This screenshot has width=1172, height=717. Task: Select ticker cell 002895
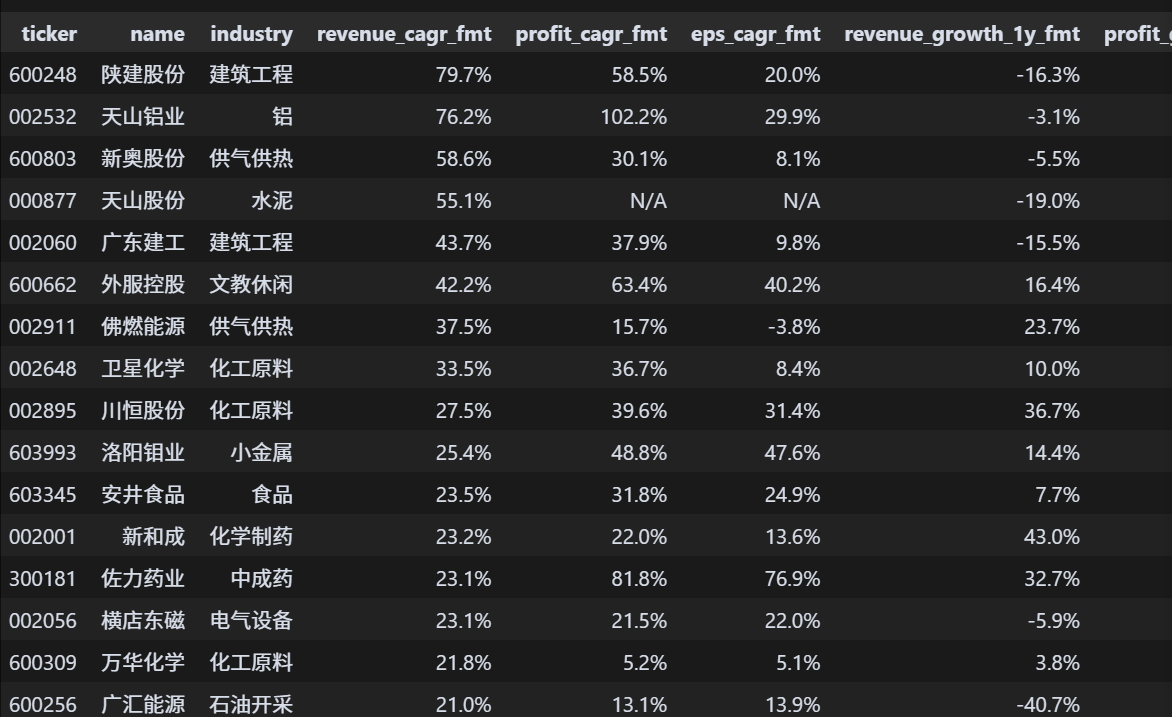43,410
